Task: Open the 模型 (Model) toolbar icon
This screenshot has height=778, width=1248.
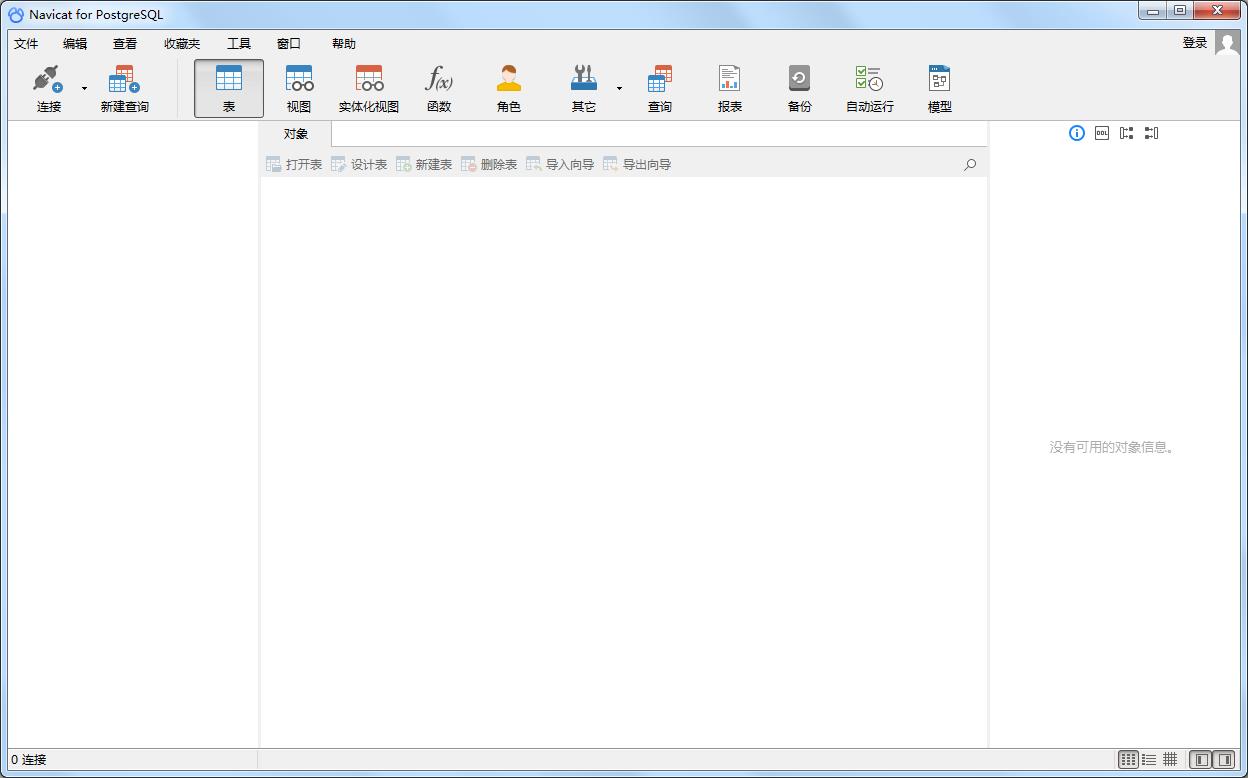Action: 939,88
